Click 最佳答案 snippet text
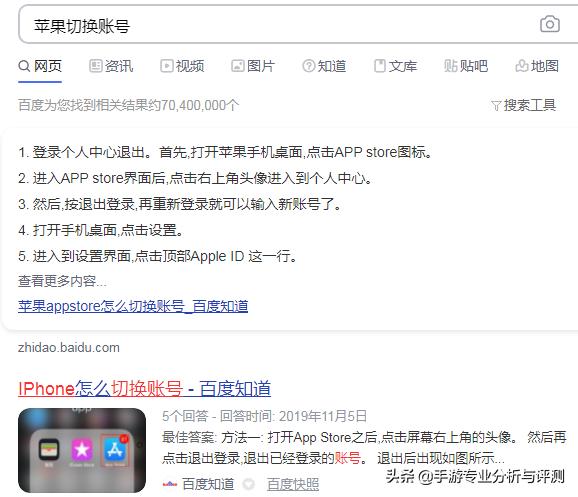Screen dimensions: 578x497 (364, 448)
